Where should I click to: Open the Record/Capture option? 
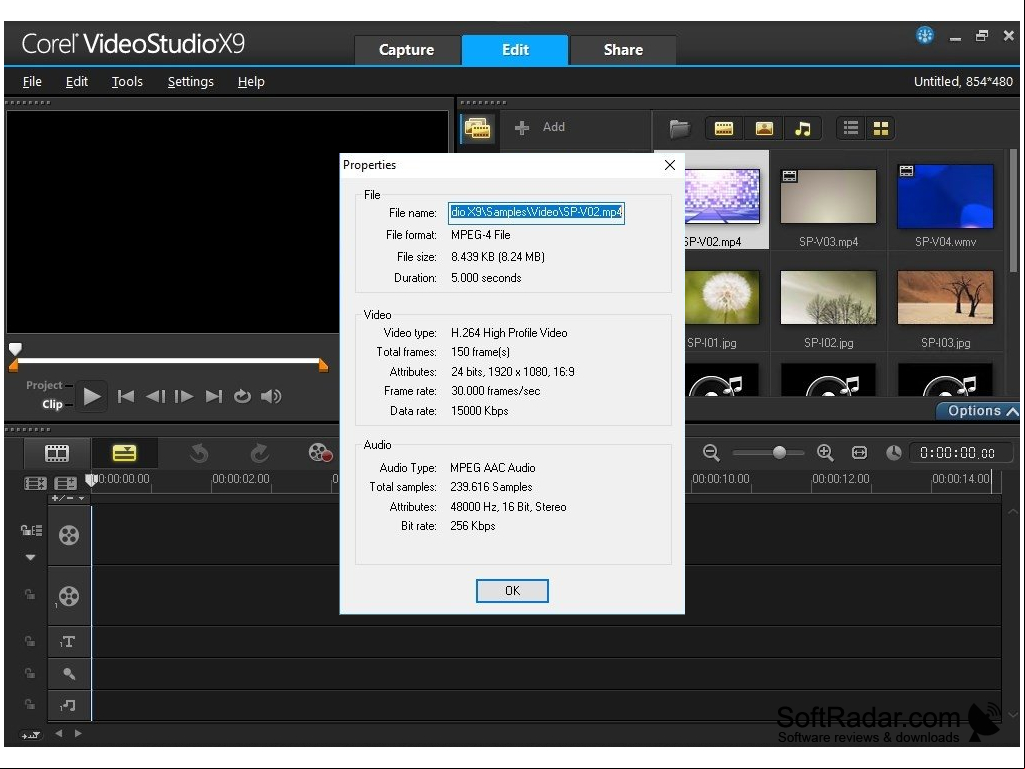pos(320,453)
